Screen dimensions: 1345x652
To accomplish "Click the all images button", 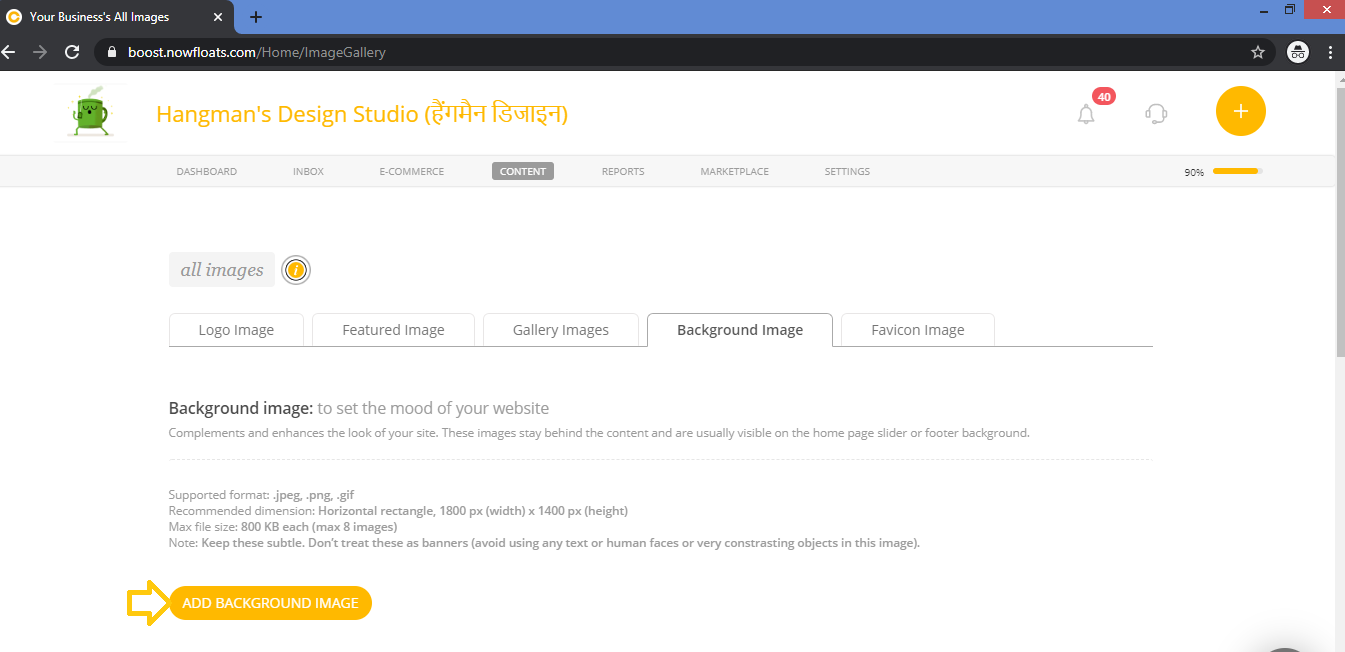I will (x=221, y=269).
